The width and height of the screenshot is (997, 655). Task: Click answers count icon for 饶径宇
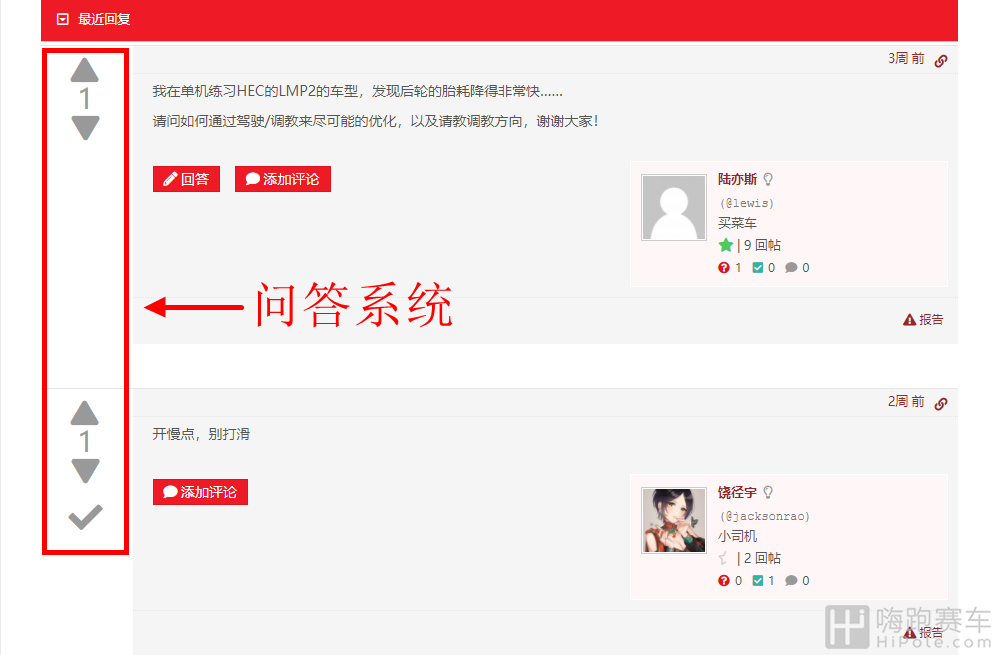coord(757,581)
